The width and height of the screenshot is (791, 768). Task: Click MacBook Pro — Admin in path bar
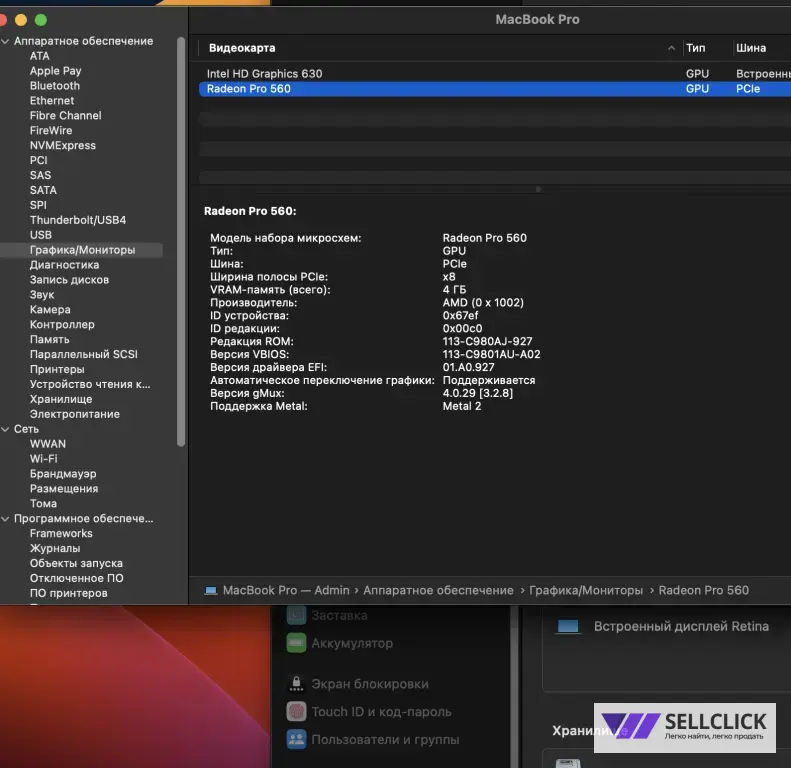click(286, 591)
